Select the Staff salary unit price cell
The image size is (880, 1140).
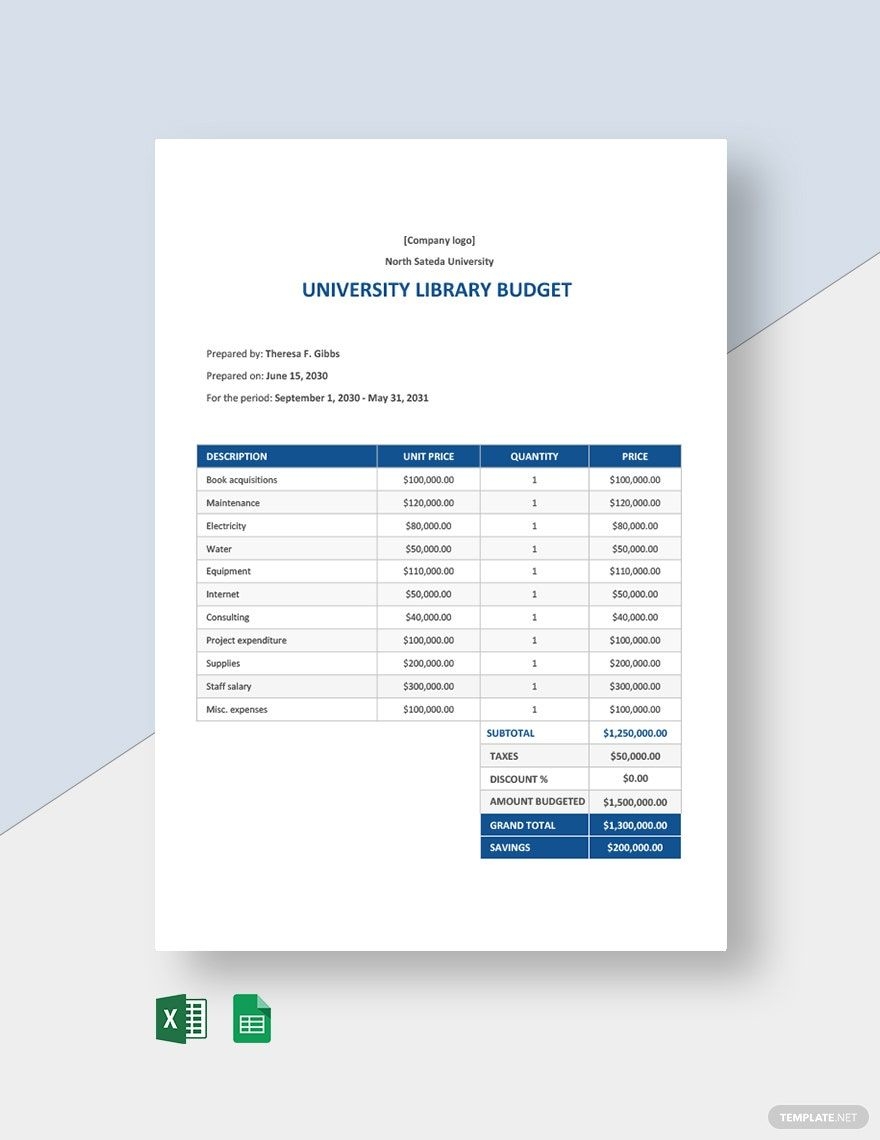428,687
